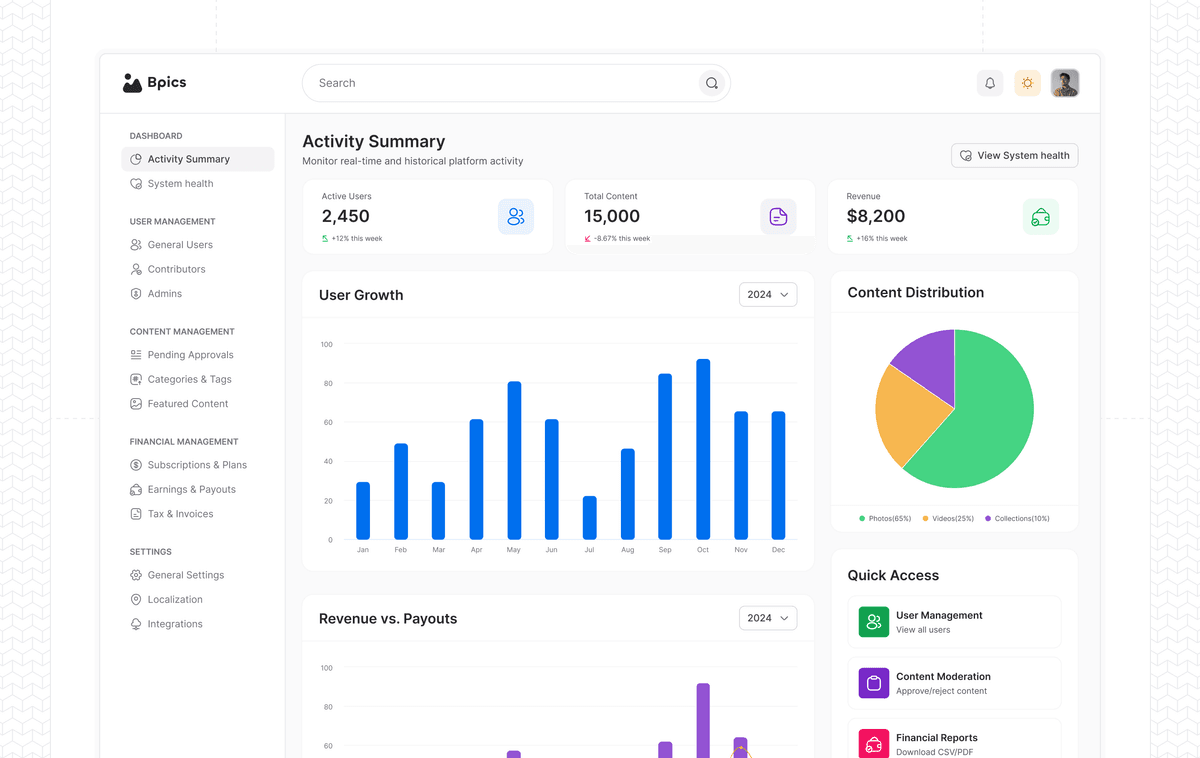Open the user profile avatar
This screenshot has height=758, width=1200.
(1065, 83)
